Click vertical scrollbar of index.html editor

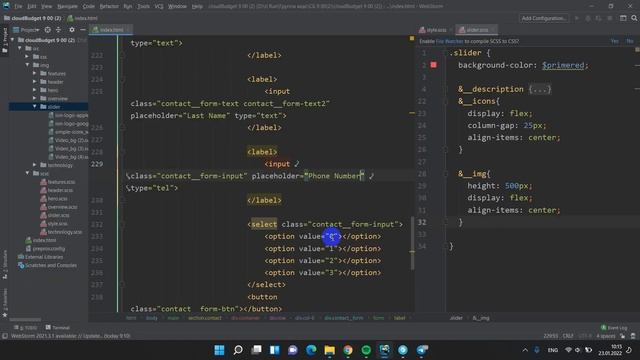[412, 243]
